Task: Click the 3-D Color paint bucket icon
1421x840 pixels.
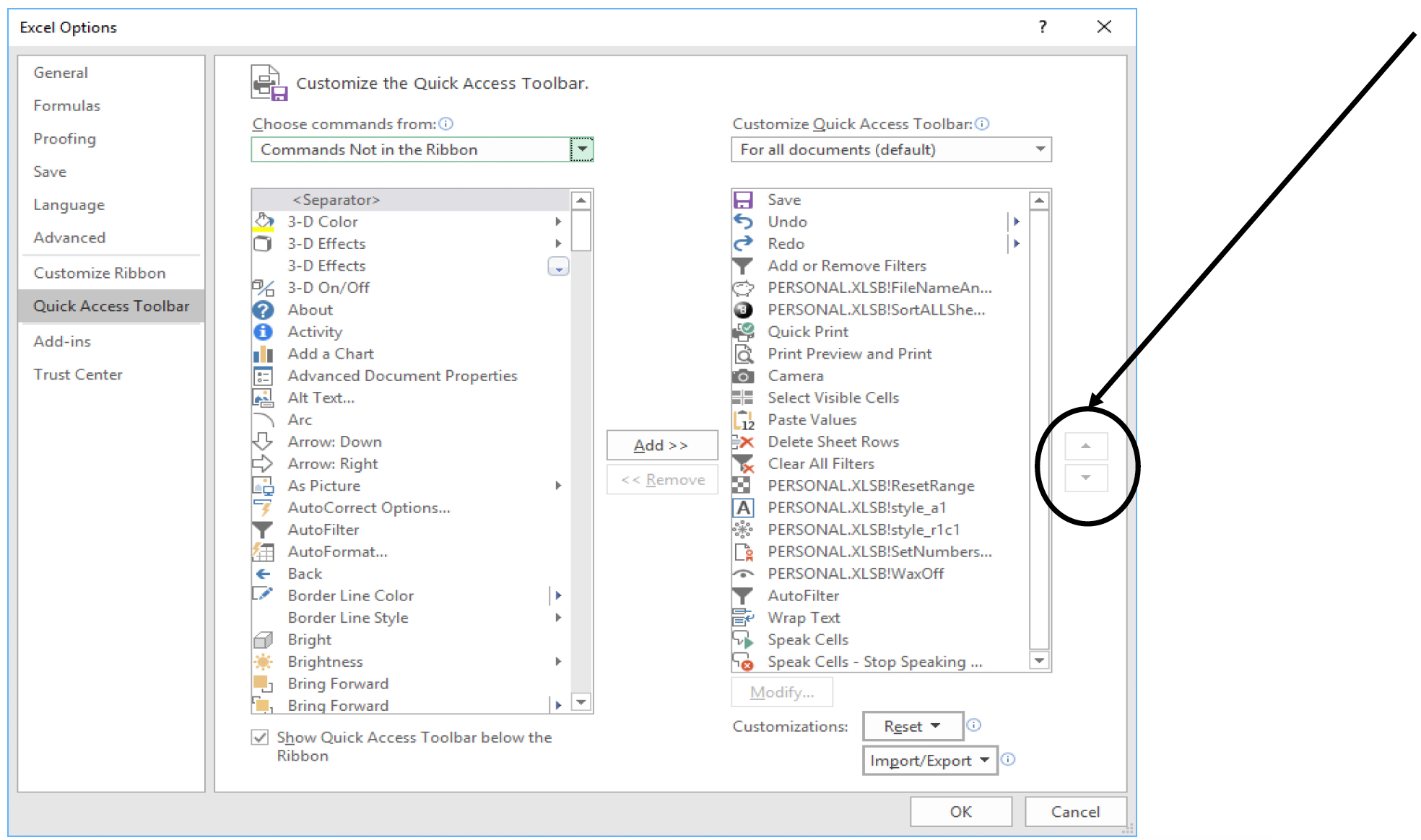Action: click(x=264, y=222)
